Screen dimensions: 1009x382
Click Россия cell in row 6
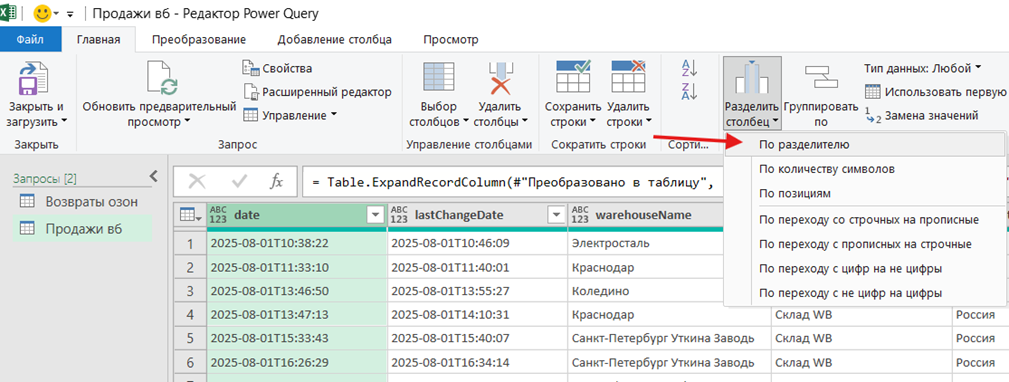(980, 363)
